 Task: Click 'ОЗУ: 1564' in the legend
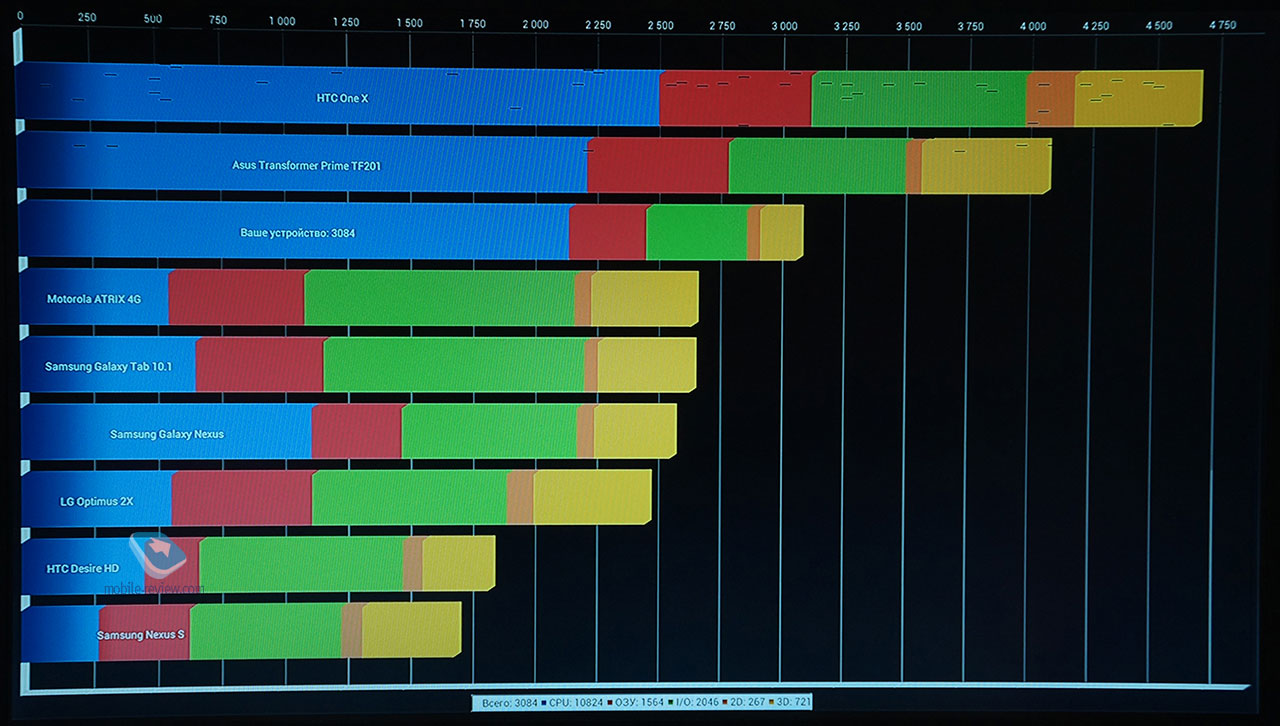pyautogui.click(x=639, y=702)
